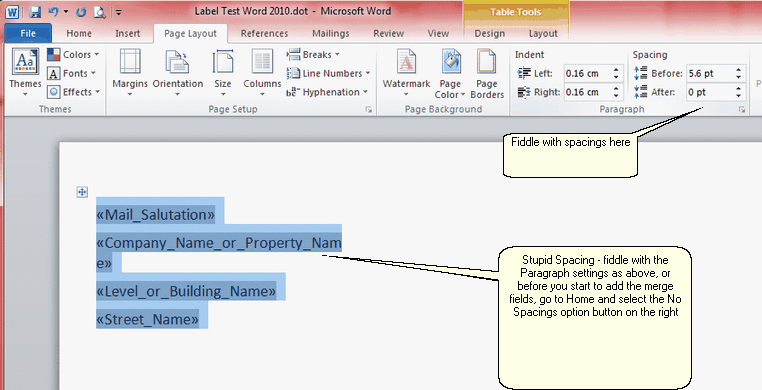Open the Mailings tab
The width and height of the screenshot is (762, 390).
[x=330, y=34]
